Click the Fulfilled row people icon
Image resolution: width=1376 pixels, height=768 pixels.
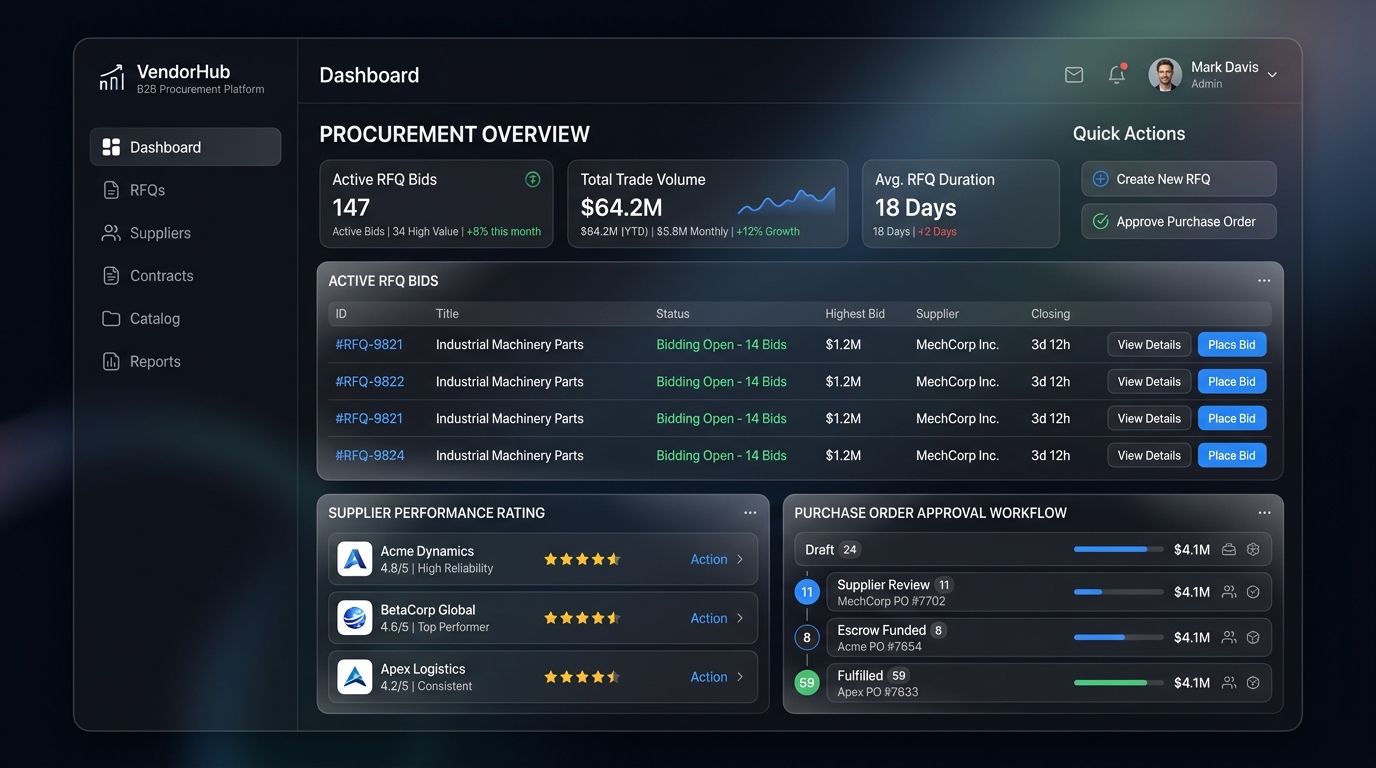click(x=1229, y=683)
